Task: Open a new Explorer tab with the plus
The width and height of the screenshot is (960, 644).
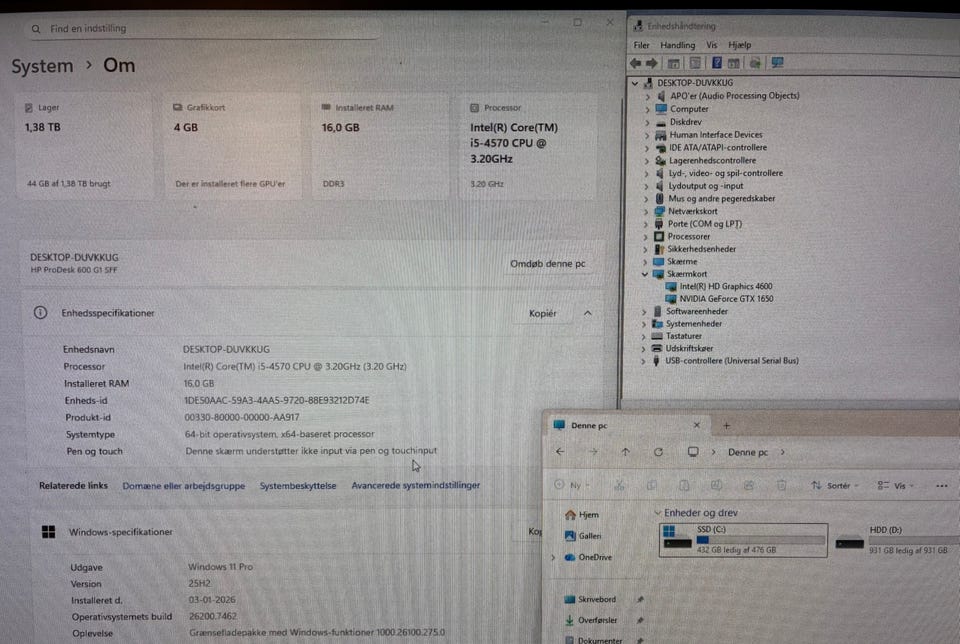Action: pos(727,425)
